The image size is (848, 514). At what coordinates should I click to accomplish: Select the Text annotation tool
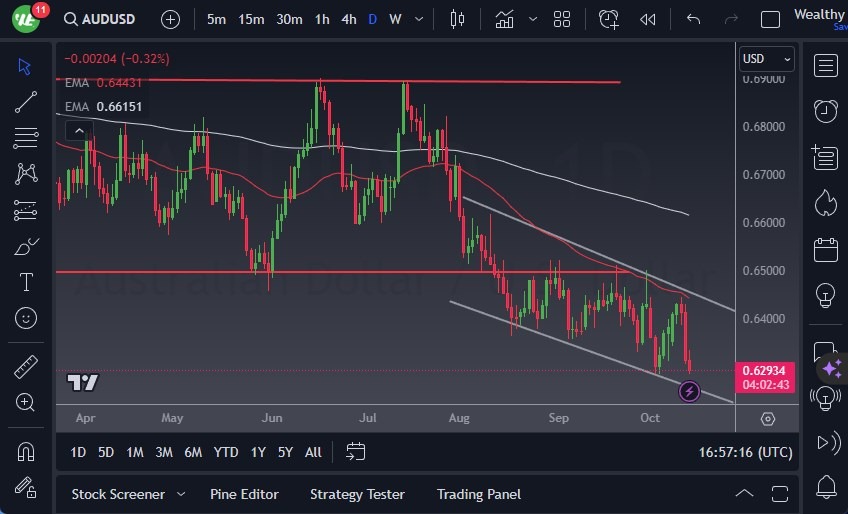26,282
